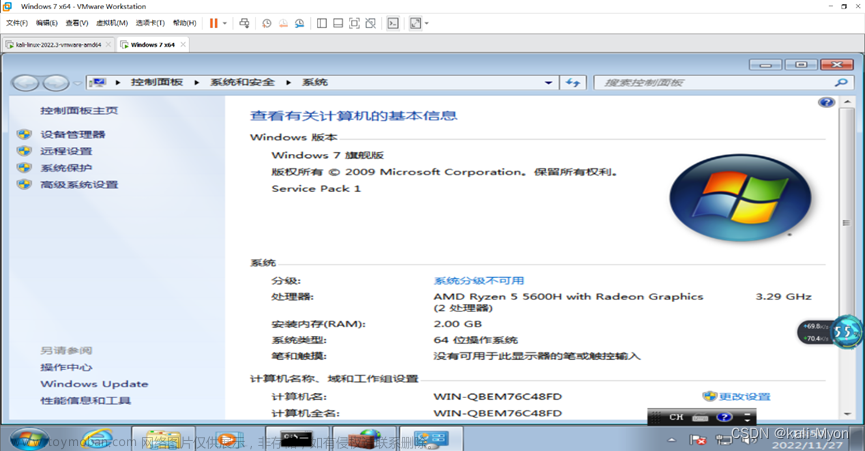Open the 帮助(H) menu
Viewport: 865px width, 451px height.
pyautogui.click(x=184, y=23)
